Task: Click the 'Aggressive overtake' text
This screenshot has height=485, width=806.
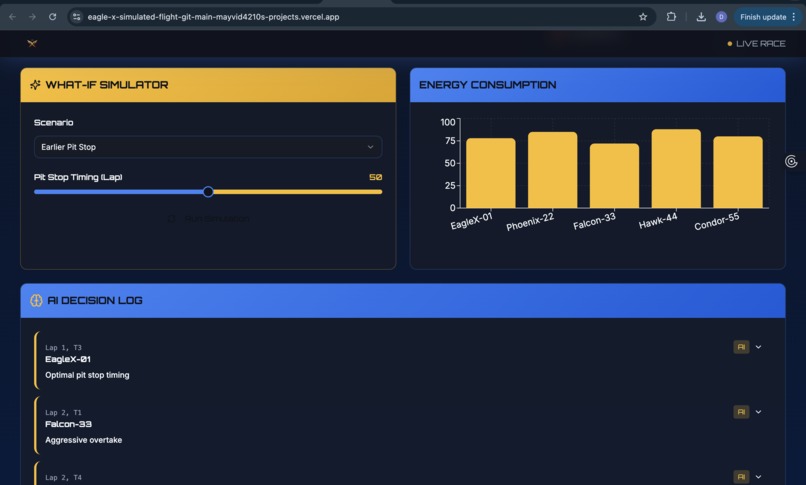Action: [83, 440]
